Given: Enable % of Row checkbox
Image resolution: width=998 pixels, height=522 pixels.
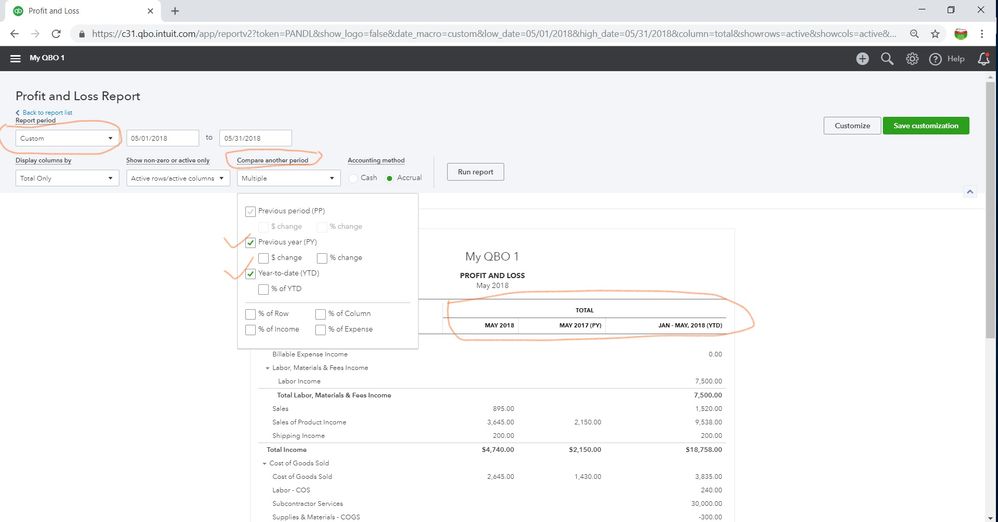Looking at the screenshot, I should tap(250, 314).
